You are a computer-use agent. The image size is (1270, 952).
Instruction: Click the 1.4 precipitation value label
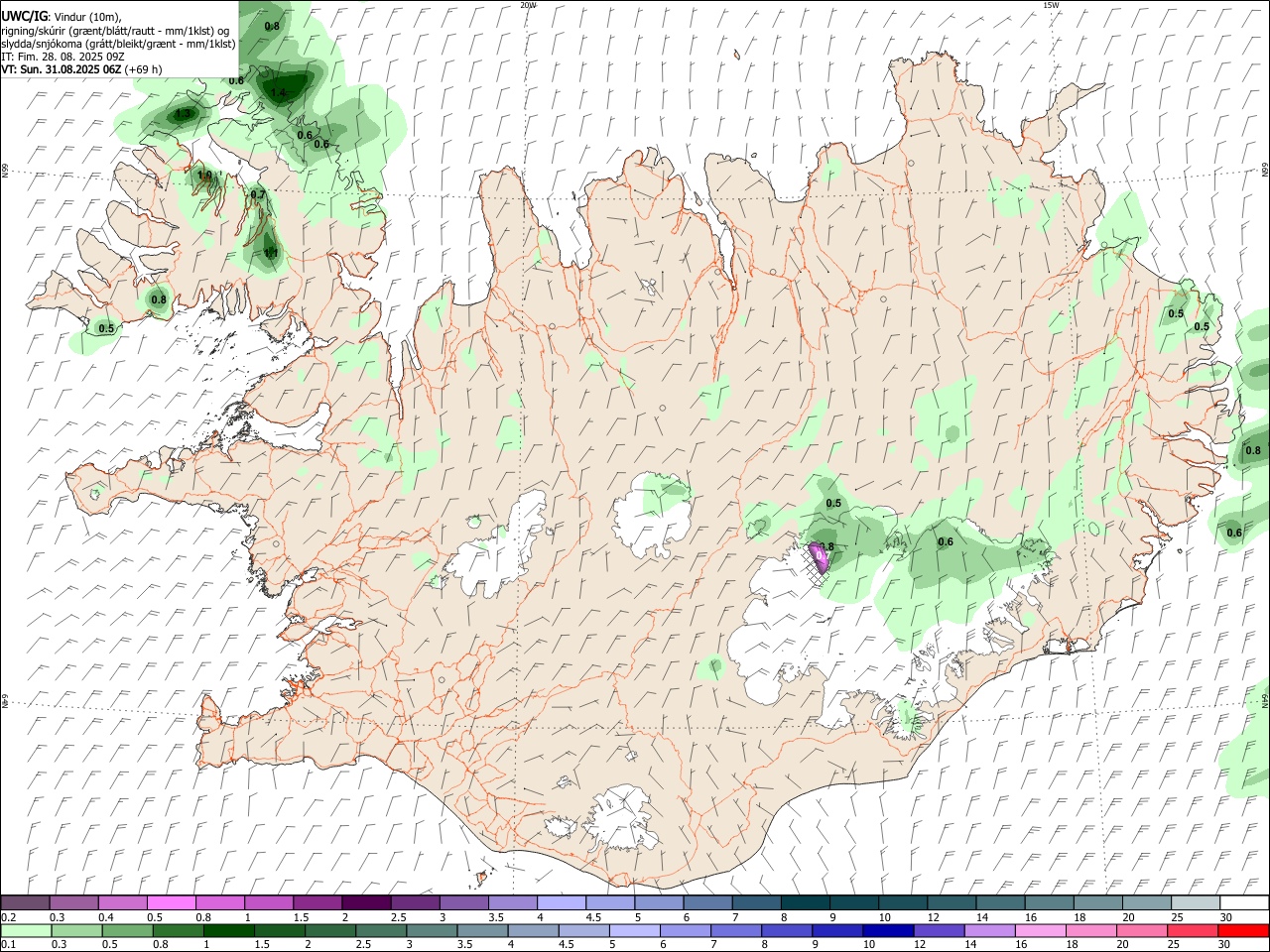(278, 93)
